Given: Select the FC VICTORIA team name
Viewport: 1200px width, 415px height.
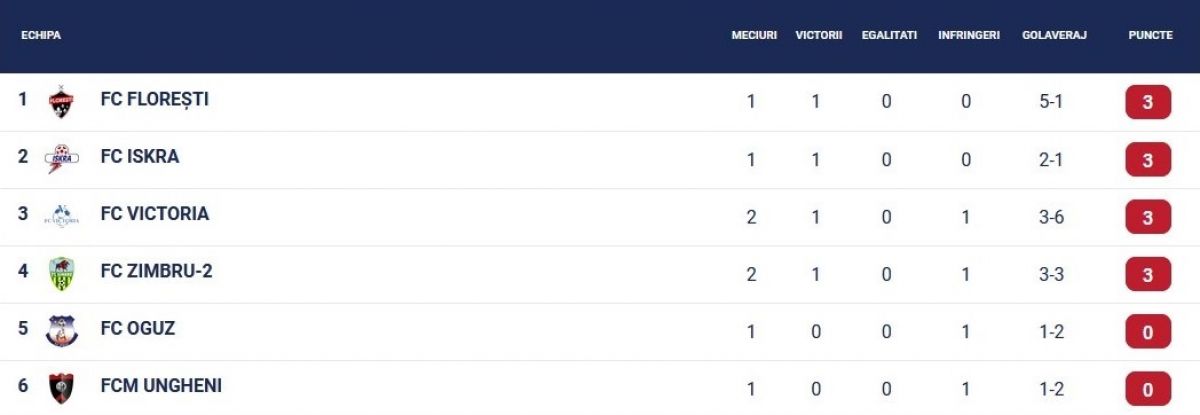Looking at the screenshot, I should pyautogui.click(x=155, y=214).
